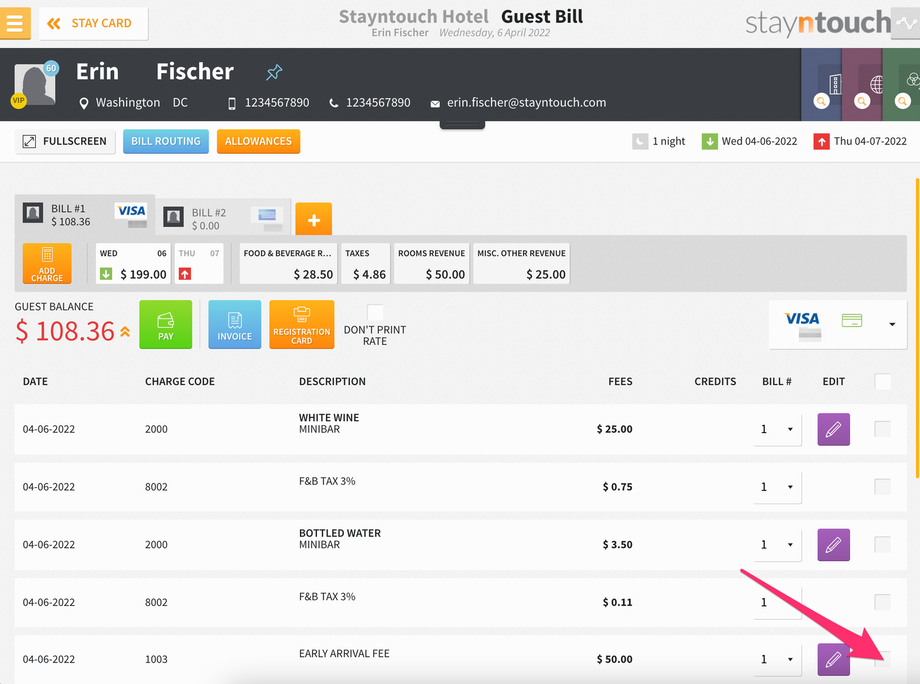The width and height of the screenshot is (920, 684).
Task: Click the guest card drawer handle
Action: (x=462, y=124)
